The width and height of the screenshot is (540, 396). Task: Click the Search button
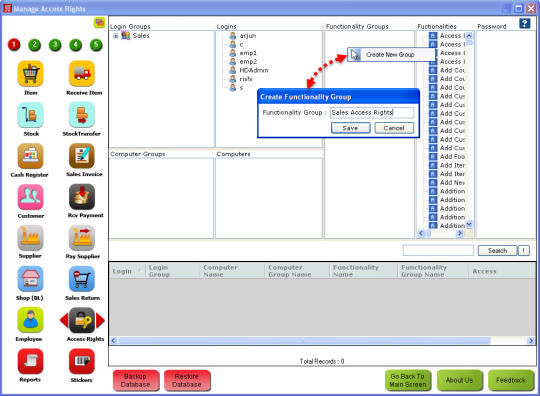[x=497, y=251]
